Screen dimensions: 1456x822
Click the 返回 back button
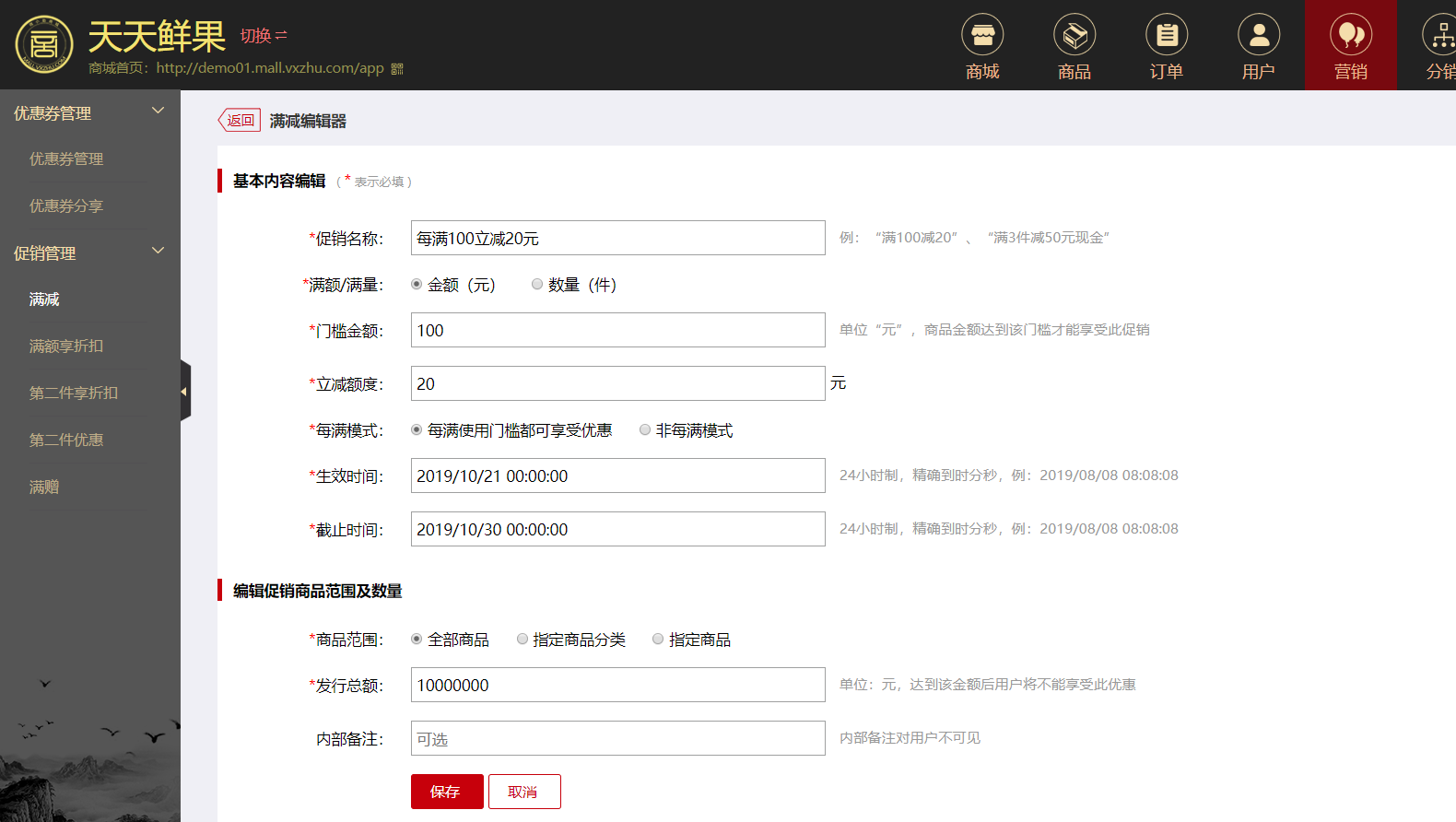pos(240,121)
